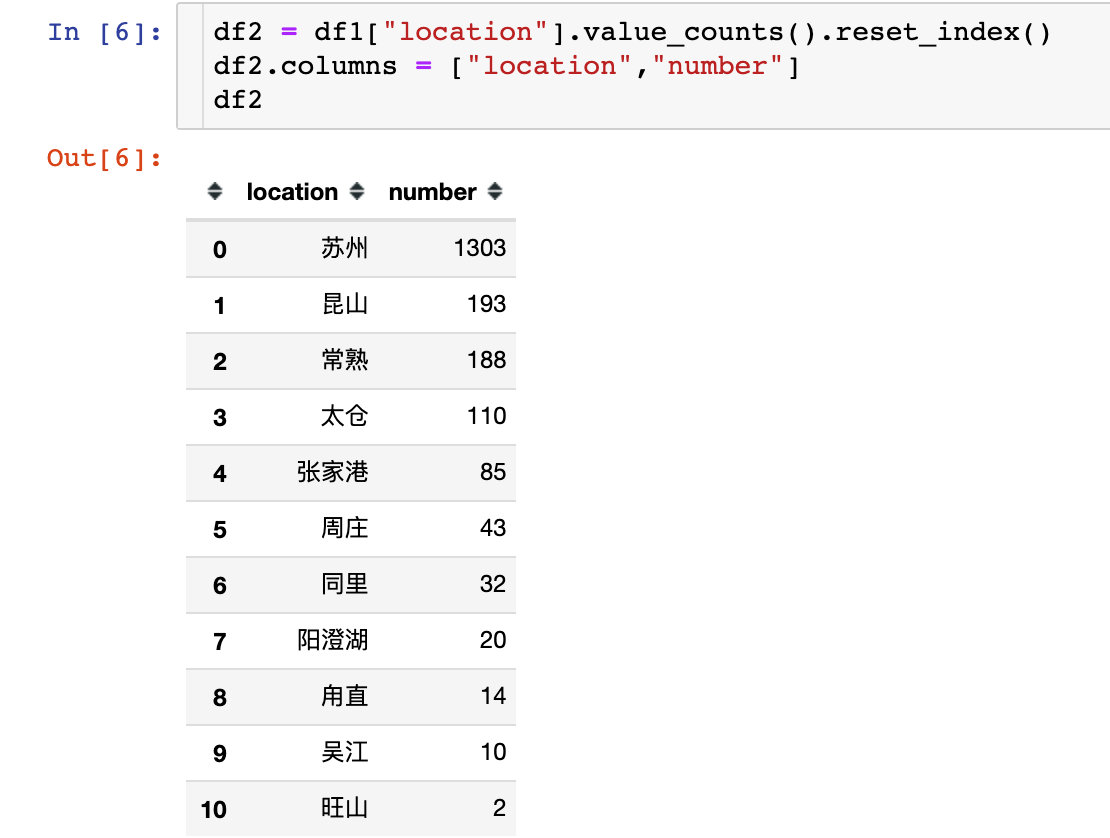Select the cell 甪直
The width and height of the screenshot is (1110, 838).
pos(344,696)
